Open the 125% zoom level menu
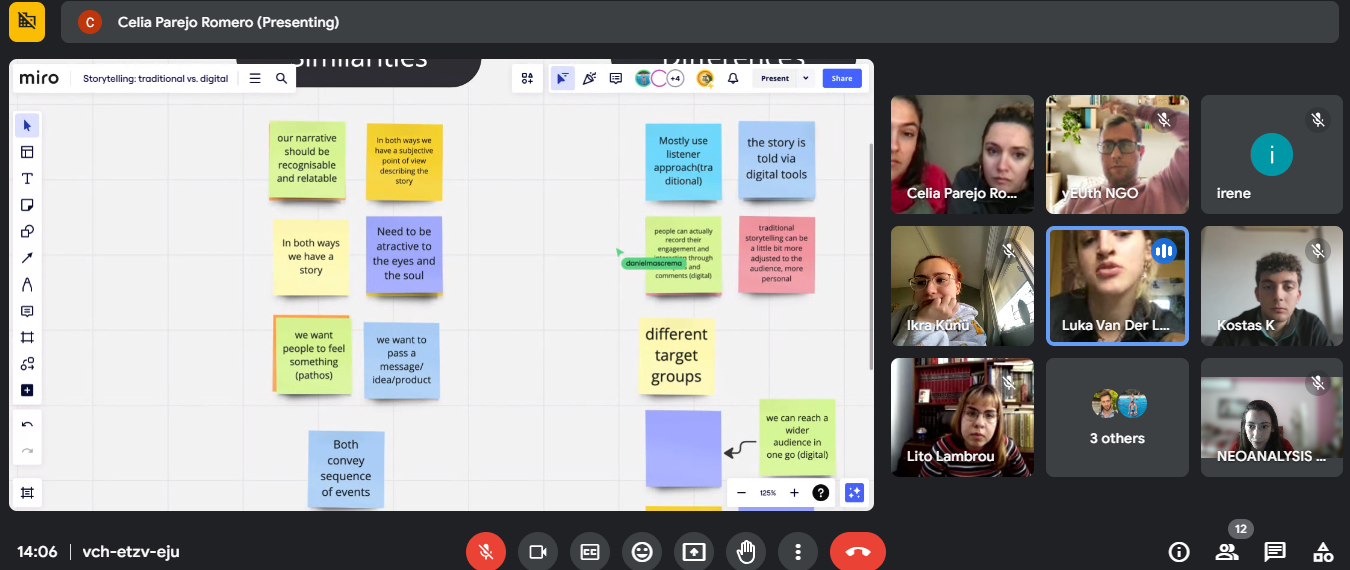 (767, 493)
